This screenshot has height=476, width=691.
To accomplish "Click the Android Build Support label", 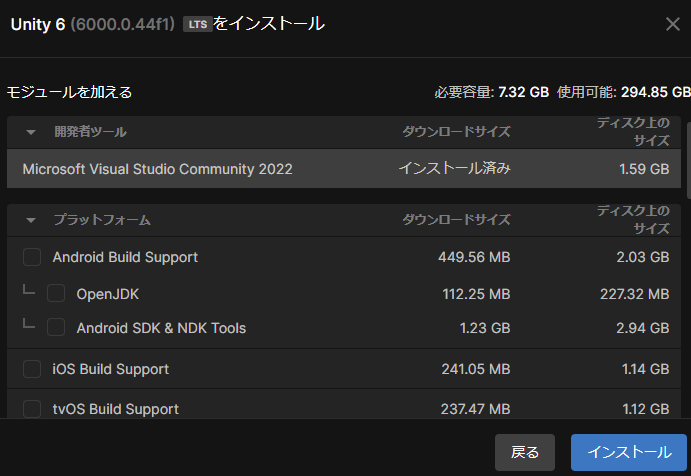I will [125, 257].
